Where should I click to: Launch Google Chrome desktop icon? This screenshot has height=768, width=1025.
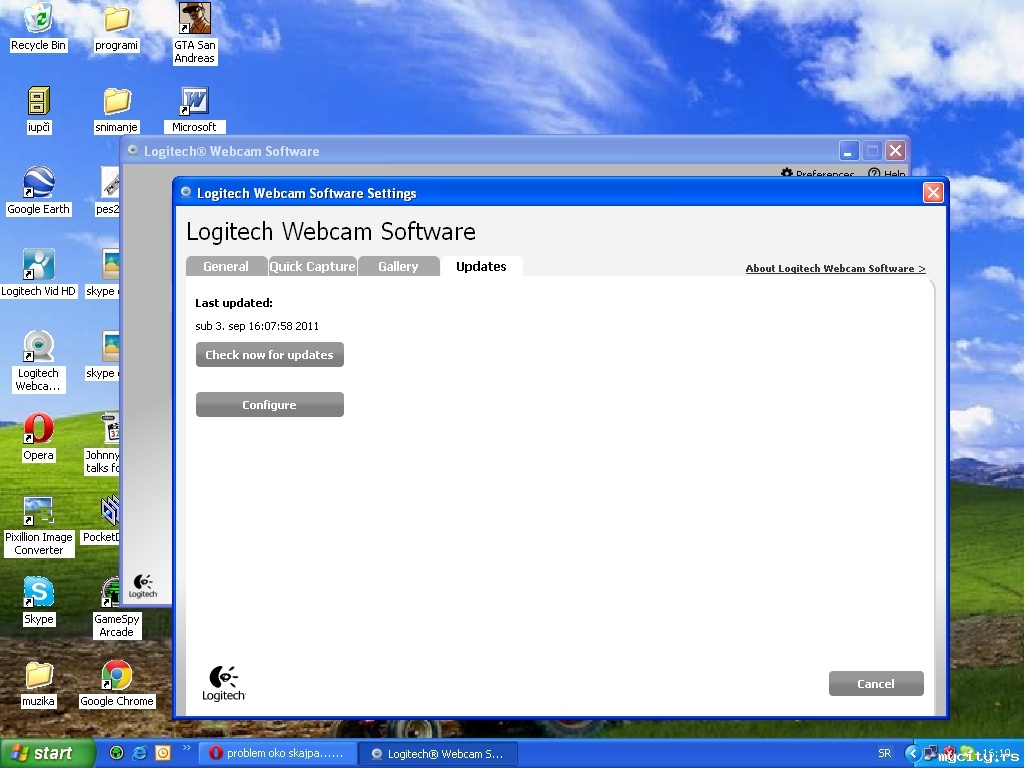(x=116, y=684)
